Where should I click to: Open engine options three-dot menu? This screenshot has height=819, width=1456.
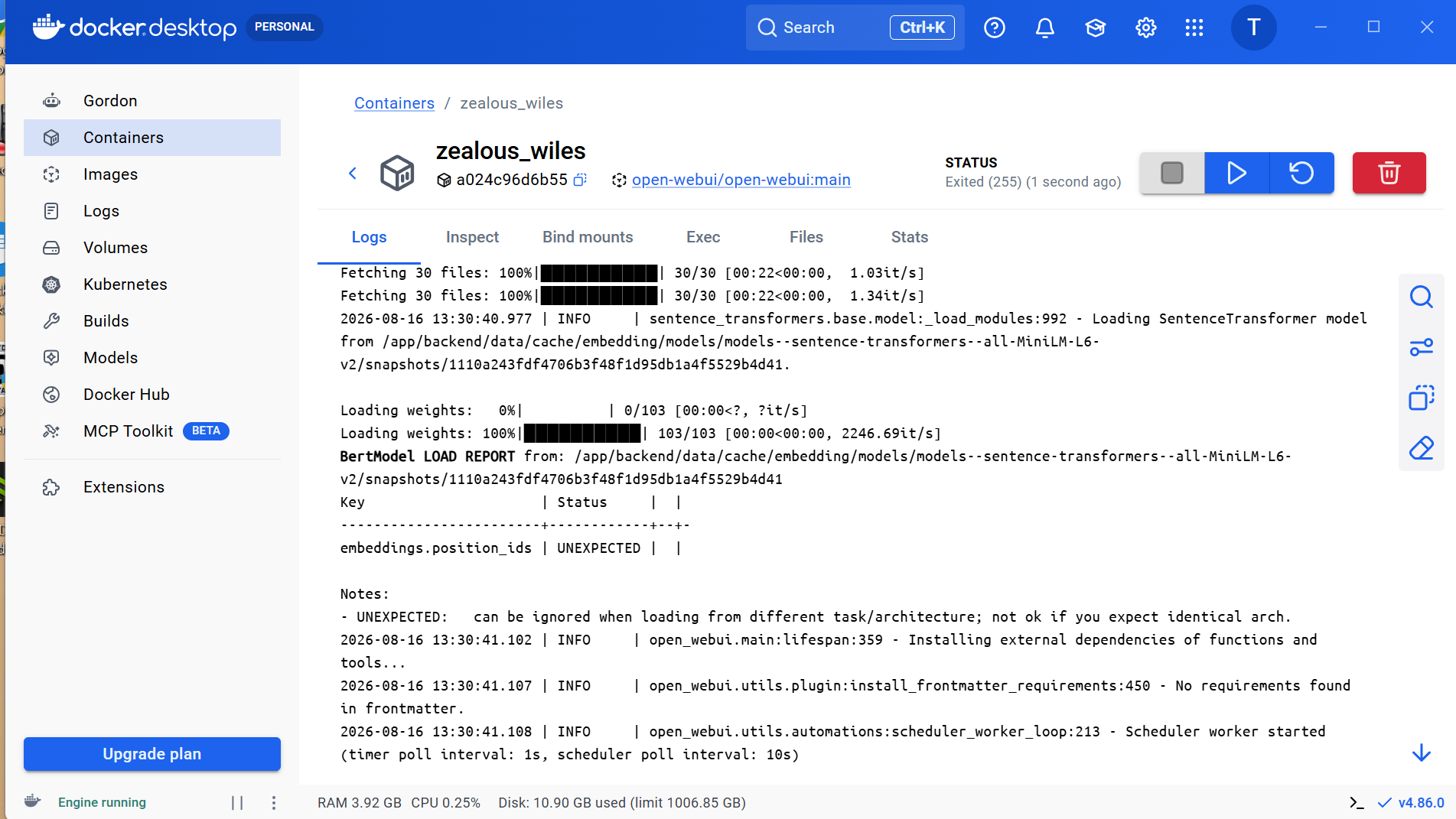point(274,803)
